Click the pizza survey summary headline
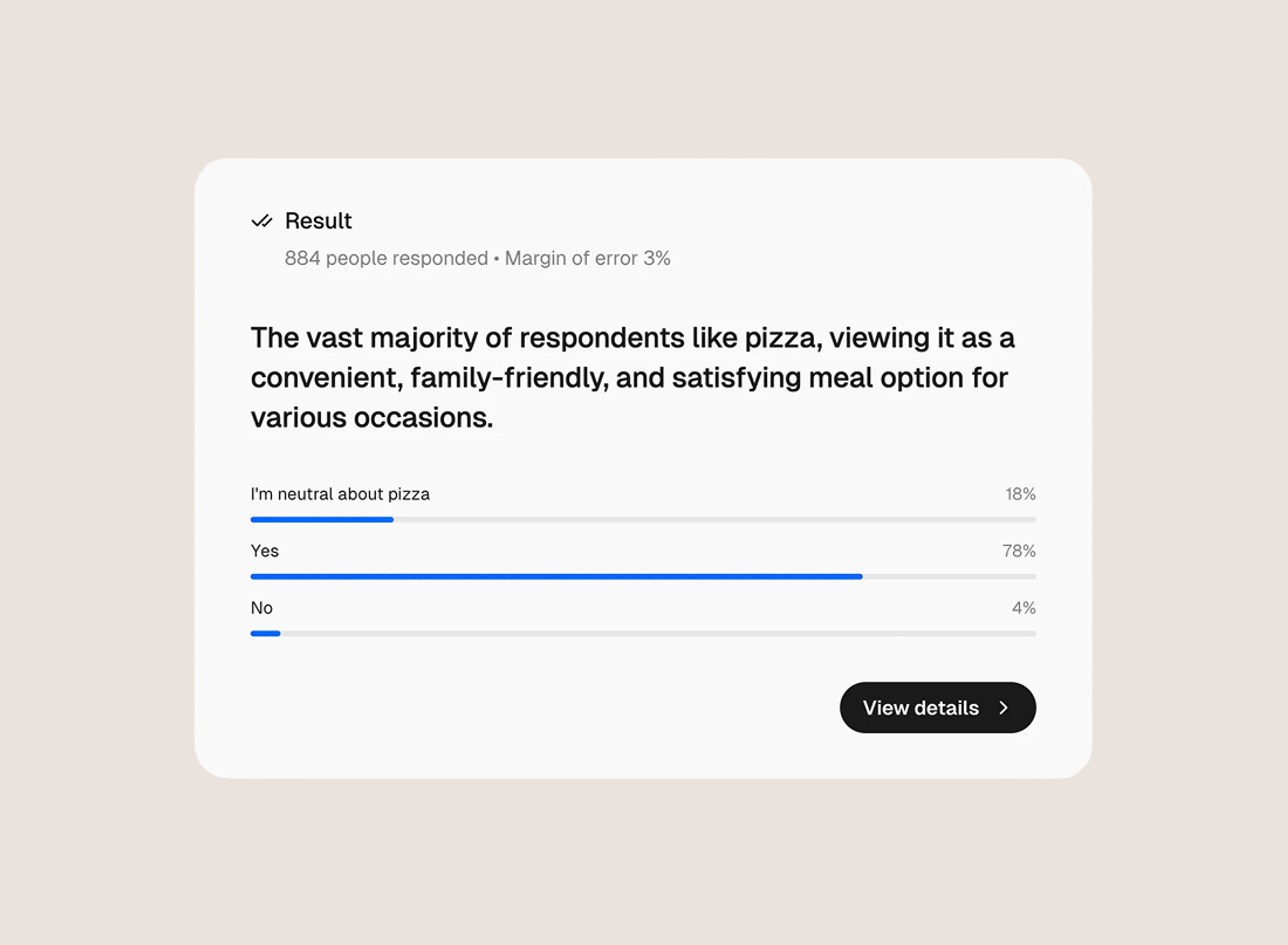 pos(633,377)
